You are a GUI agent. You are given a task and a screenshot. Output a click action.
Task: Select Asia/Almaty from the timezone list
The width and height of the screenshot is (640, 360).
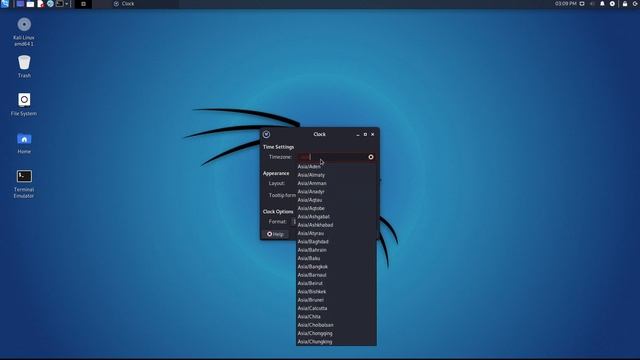pos(336,175)
